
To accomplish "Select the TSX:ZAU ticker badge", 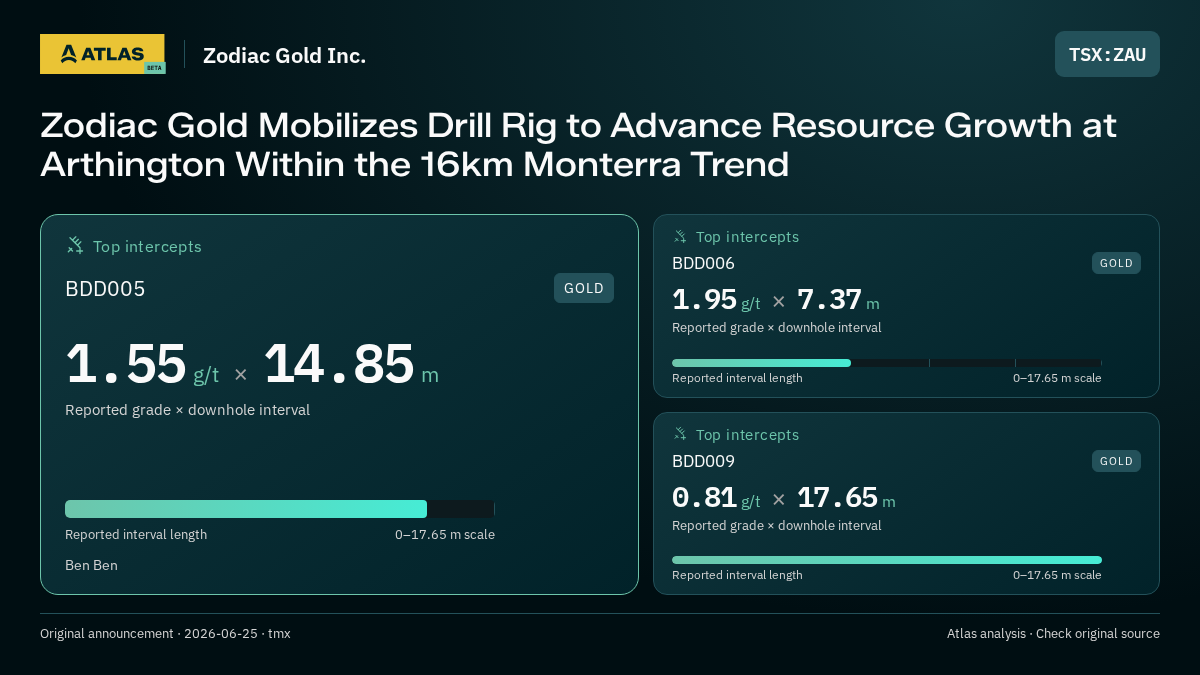I will [1107, 54].
